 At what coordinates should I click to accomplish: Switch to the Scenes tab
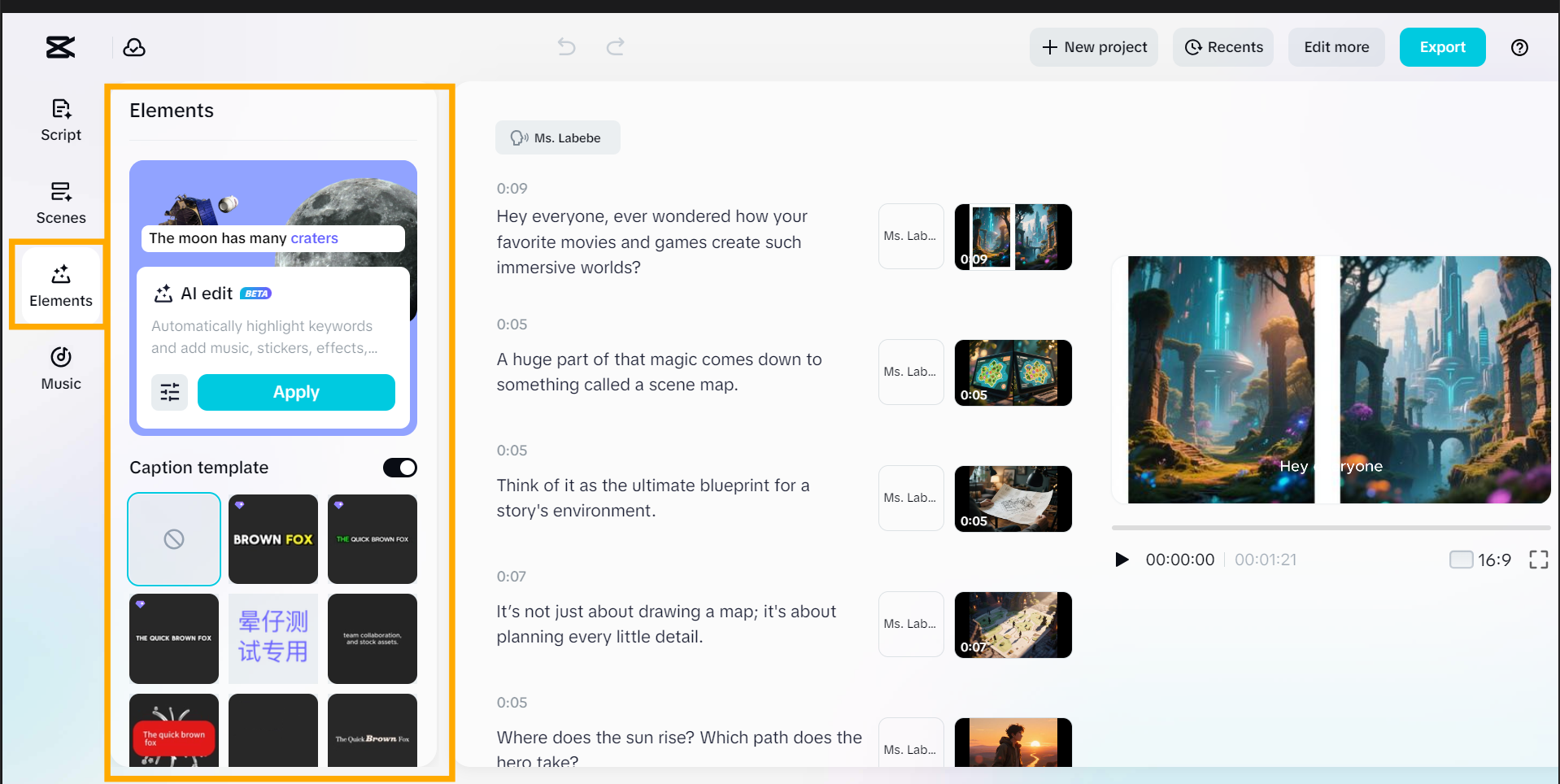61,203
